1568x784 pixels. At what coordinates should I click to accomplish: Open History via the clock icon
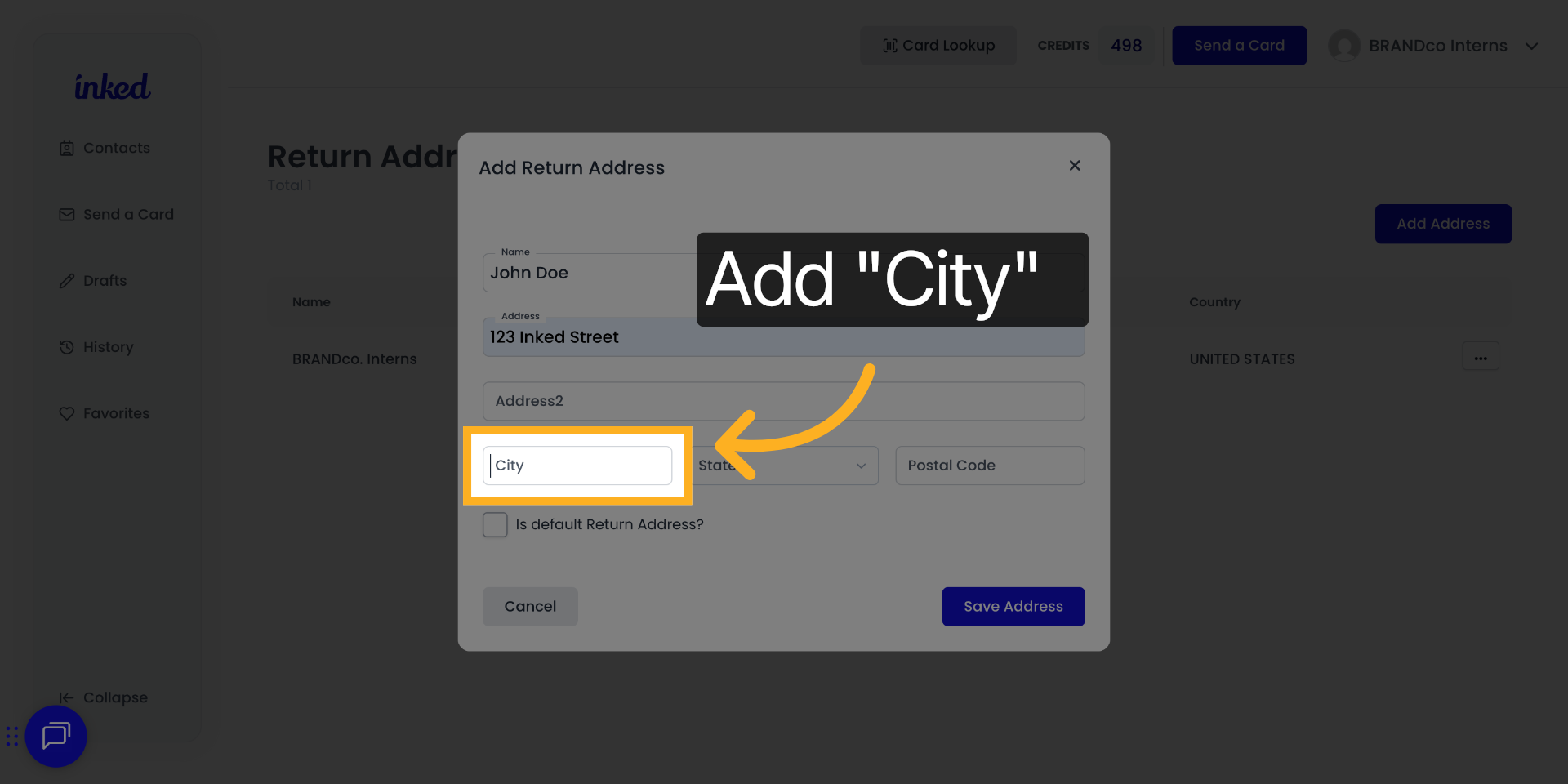pyautogui.click(x=67, y=346)
